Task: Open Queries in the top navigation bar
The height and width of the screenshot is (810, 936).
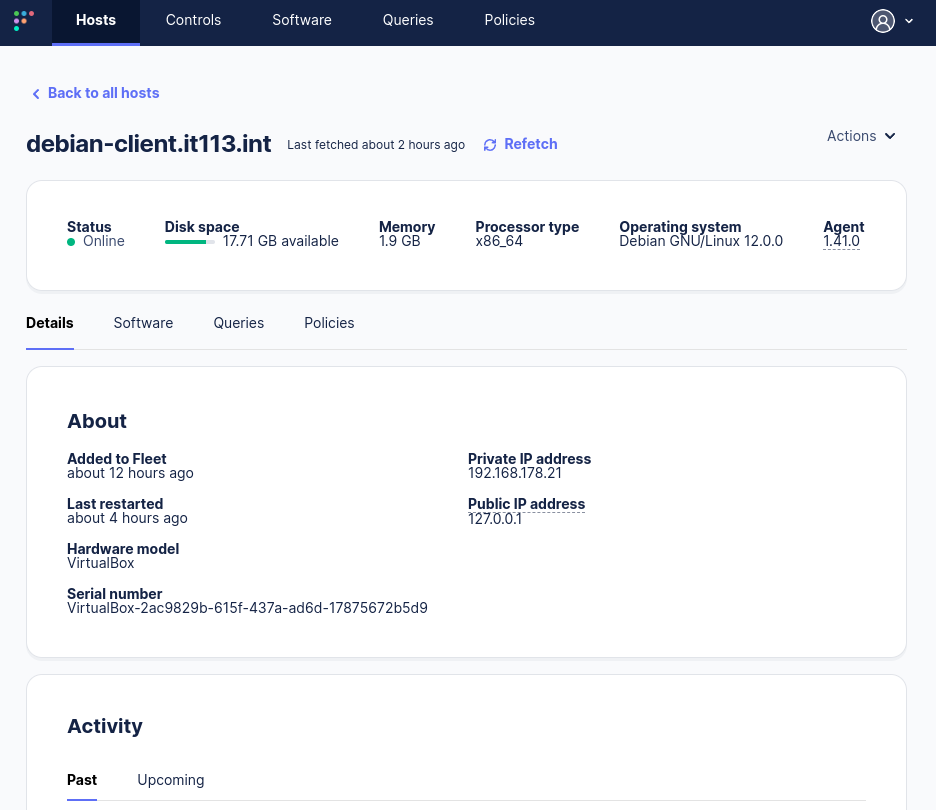Action: [408, 20]
